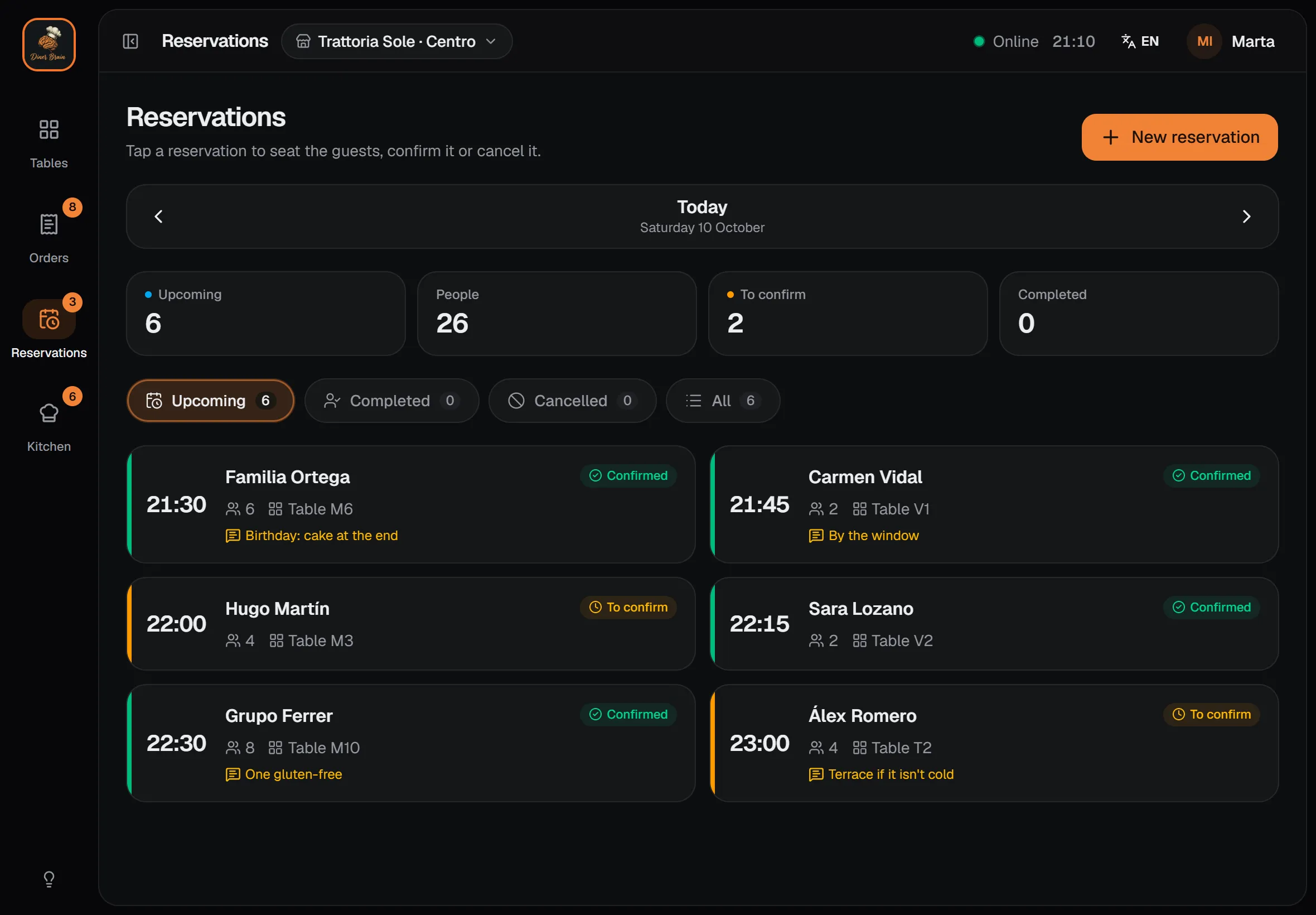Image resolution: width=1316 pixels, height=915 pixels.
Task: Open the Tables section in sidebar
Action: point(49,143)
